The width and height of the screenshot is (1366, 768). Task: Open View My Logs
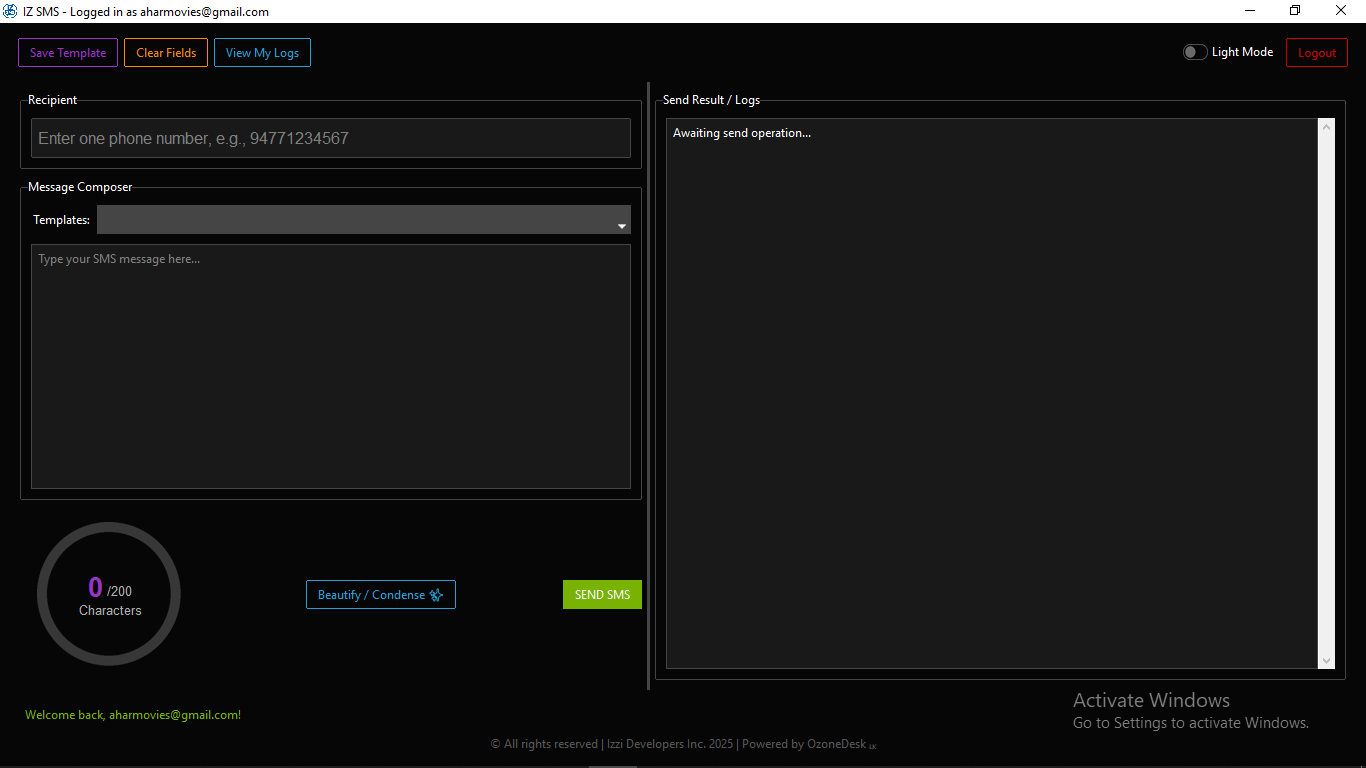(x=262, y=52)
